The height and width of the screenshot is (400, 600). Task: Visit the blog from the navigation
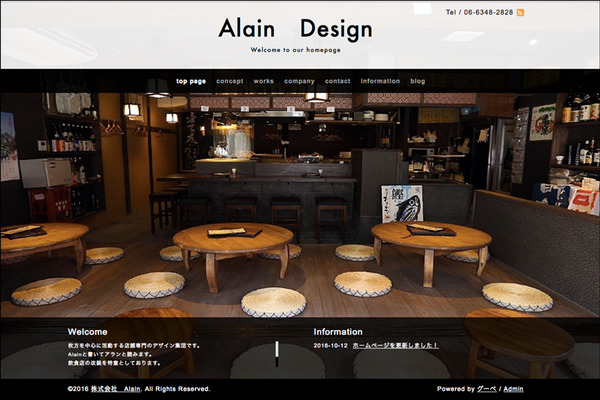[x=418, y=81]
